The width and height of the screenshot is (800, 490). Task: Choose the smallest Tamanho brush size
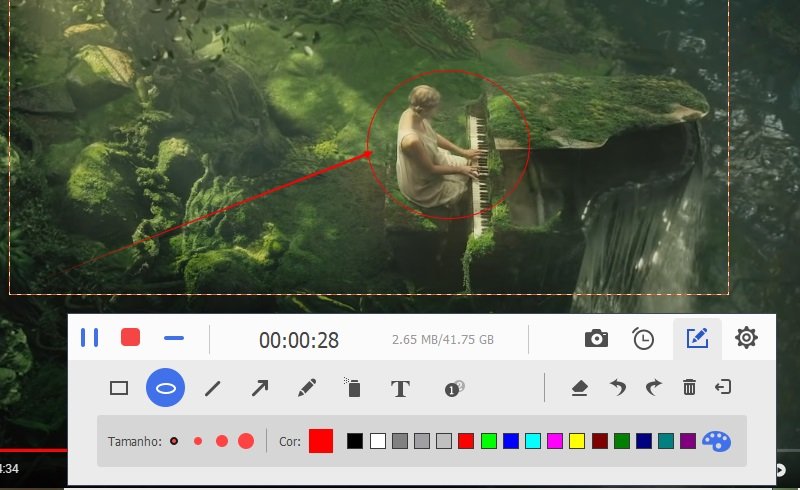[174, 441]
